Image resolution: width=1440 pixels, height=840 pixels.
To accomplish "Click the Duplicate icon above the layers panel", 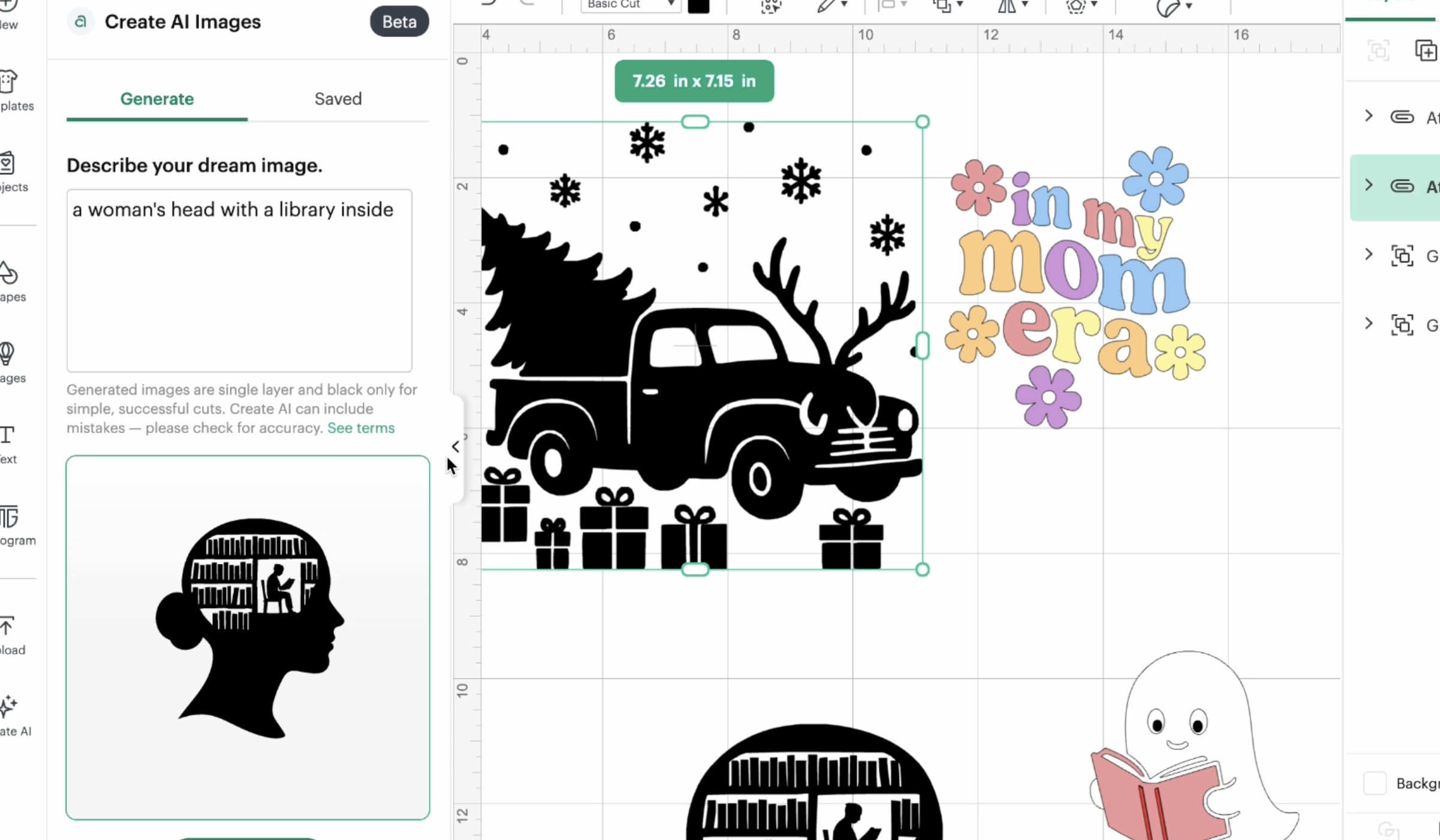I will tap(1426, 50).
